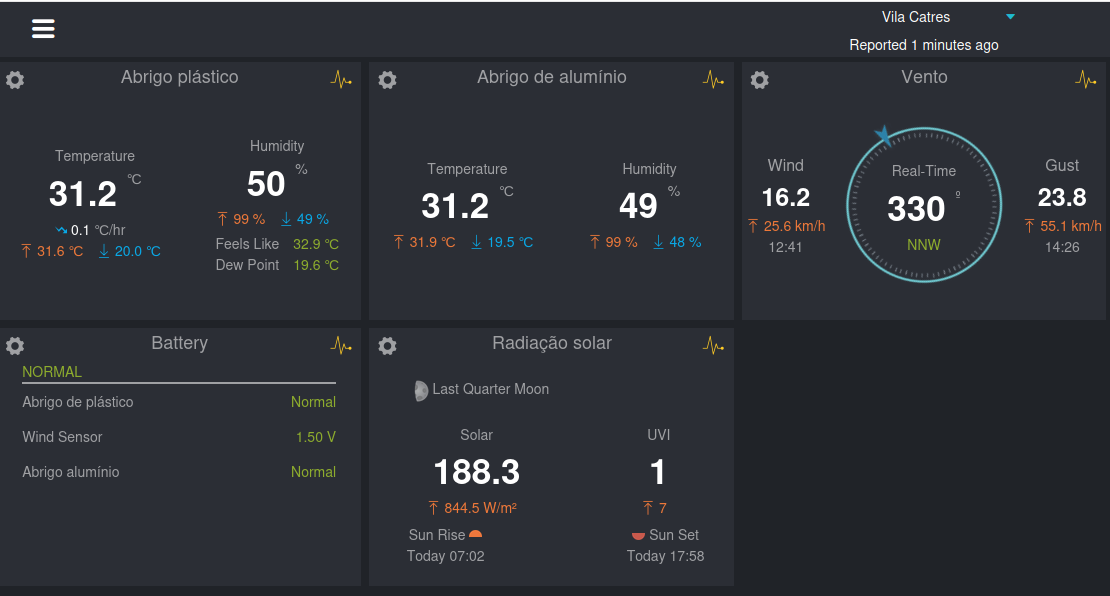Click the Sun Set icon
Image resolution: width=1110 pixels, height=596 pixels.
pyautogui.click(x=638, y=536)
